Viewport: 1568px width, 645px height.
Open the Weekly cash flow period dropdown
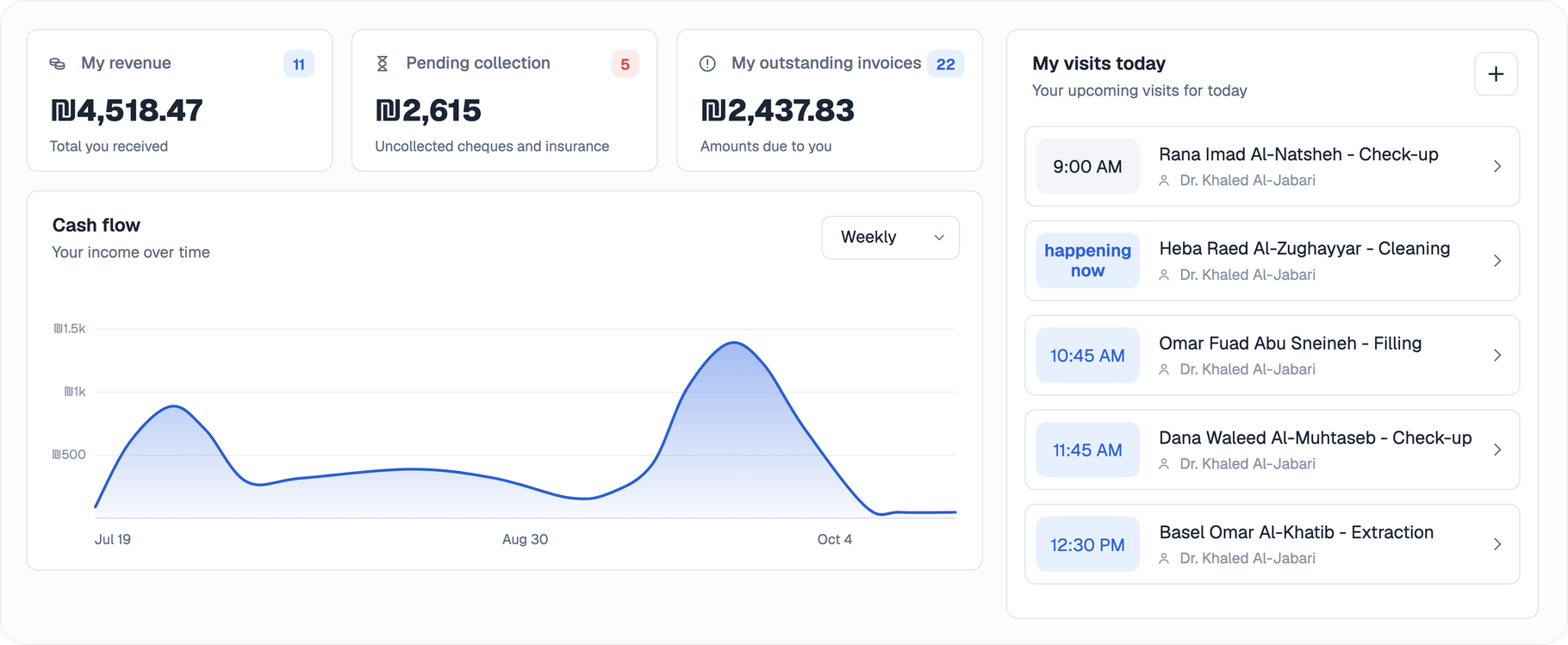[891, 238]
